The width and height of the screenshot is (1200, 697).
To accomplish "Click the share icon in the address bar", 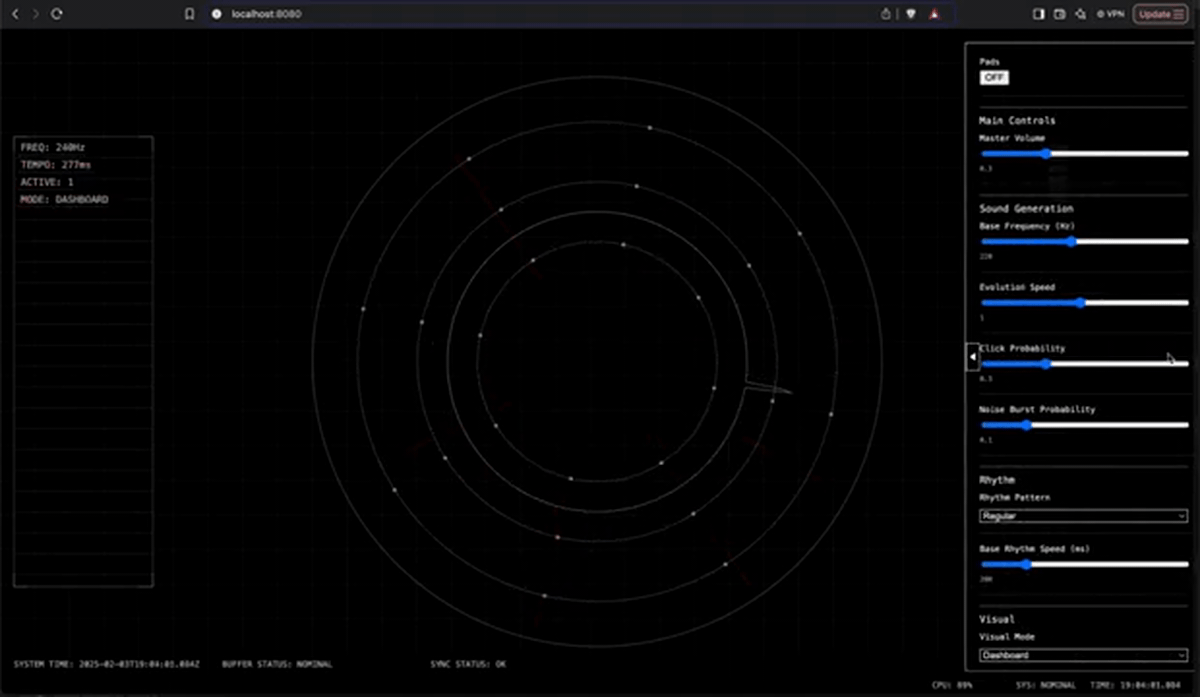I will (x=886, y=14).
